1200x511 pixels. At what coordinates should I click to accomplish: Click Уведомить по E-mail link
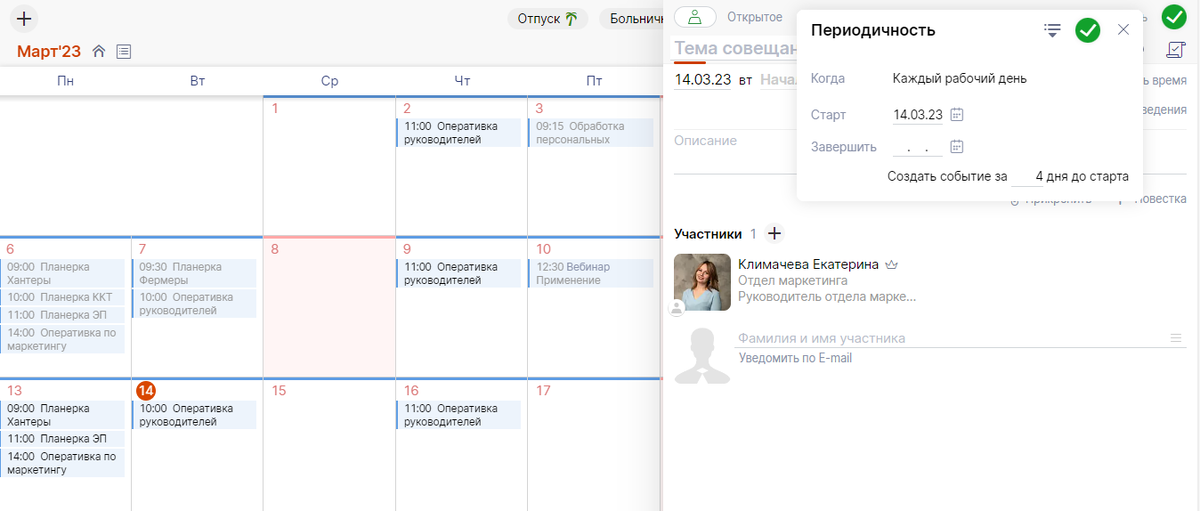click(x=795, y=358)
